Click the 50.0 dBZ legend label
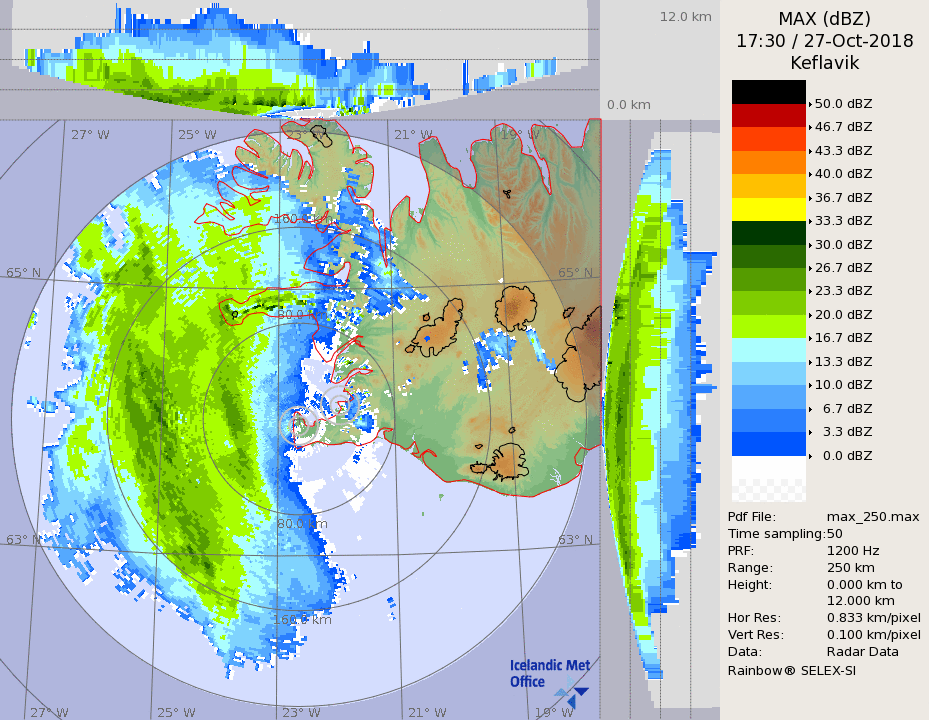Image resolution: width=929 pixels, height=720 pixels. [843, 103]
